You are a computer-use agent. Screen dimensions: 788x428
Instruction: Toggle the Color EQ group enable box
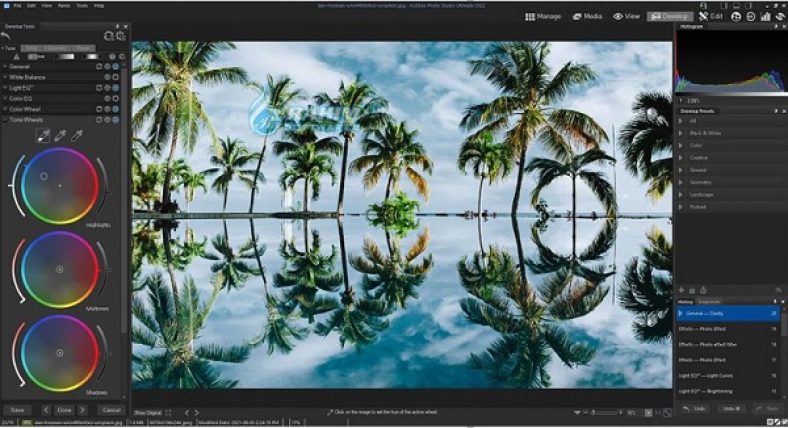[116, 98]
